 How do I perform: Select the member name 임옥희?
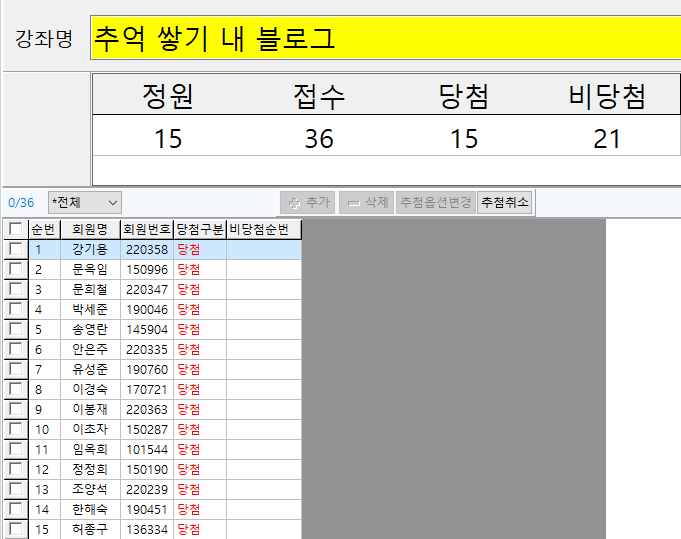[x=90, y=449]
